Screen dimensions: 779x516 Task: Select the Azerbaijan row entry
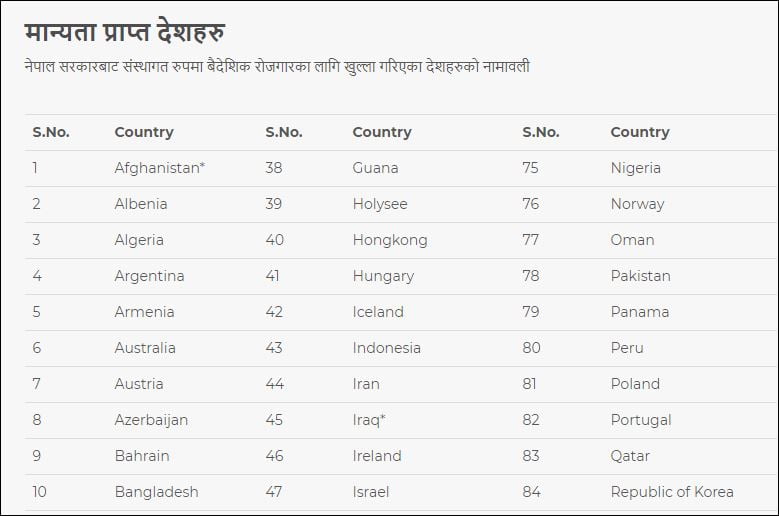151,420
